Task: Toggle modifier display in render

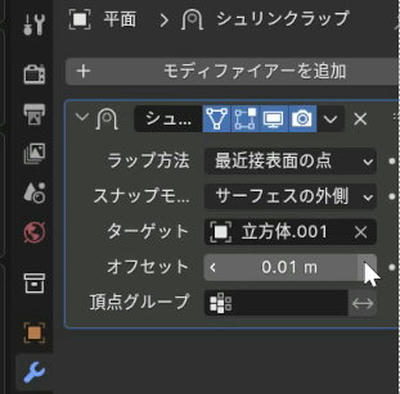Action: tap(302, 119)
